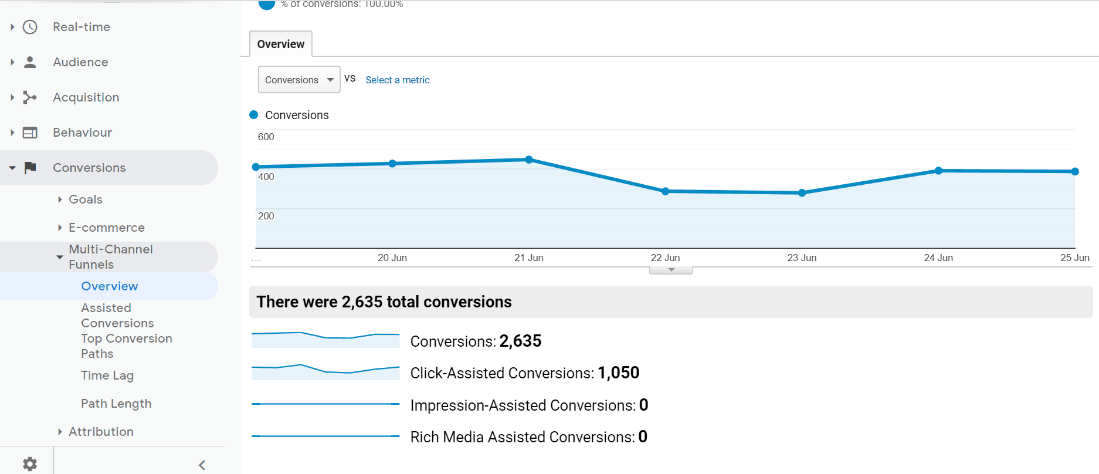Open Behaviour reports menu item
The image size is (1099, 474).
(x=83, y=133)
